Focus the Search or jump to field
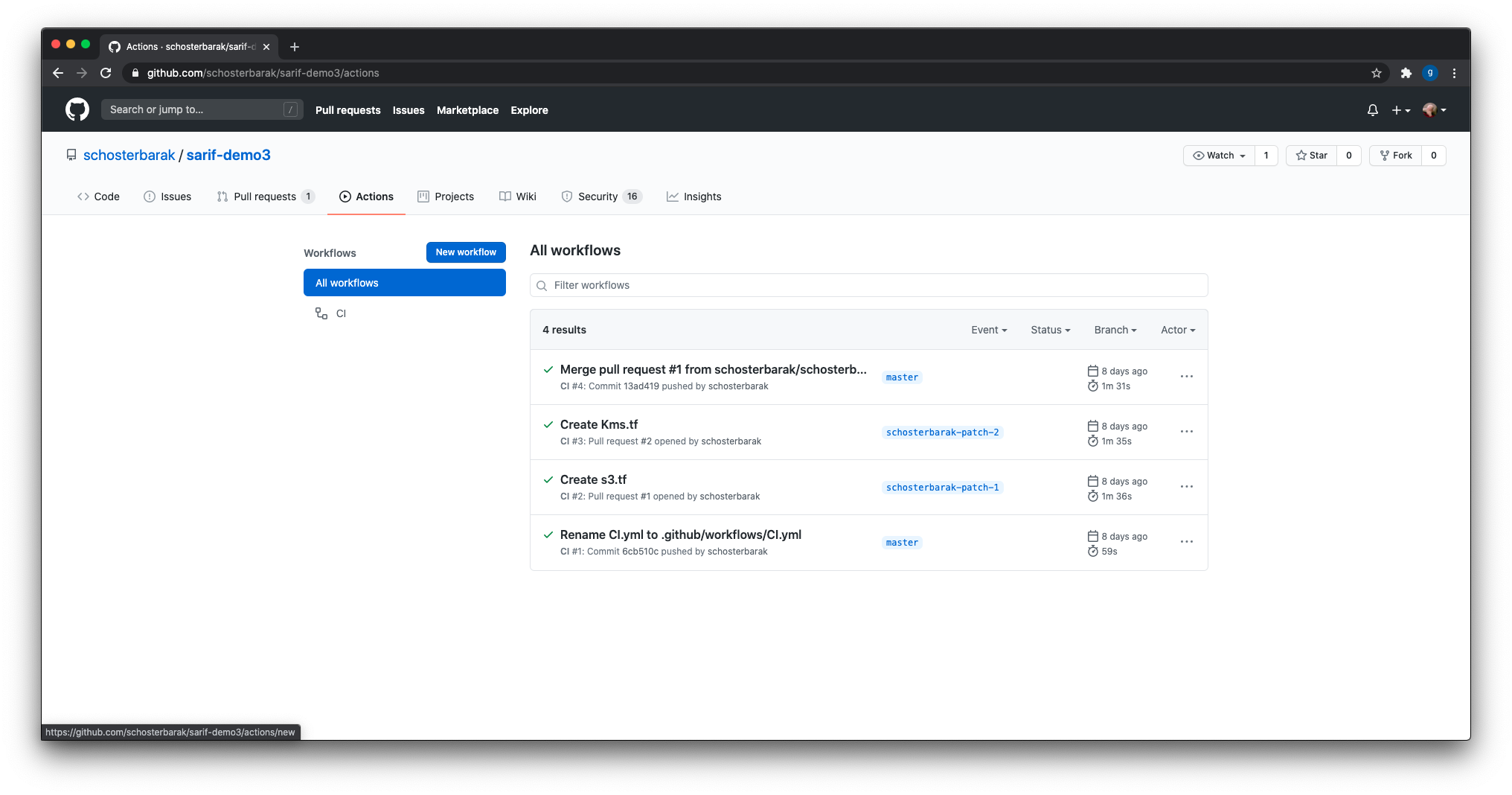 pyautogui.click(x=202, y=109)
